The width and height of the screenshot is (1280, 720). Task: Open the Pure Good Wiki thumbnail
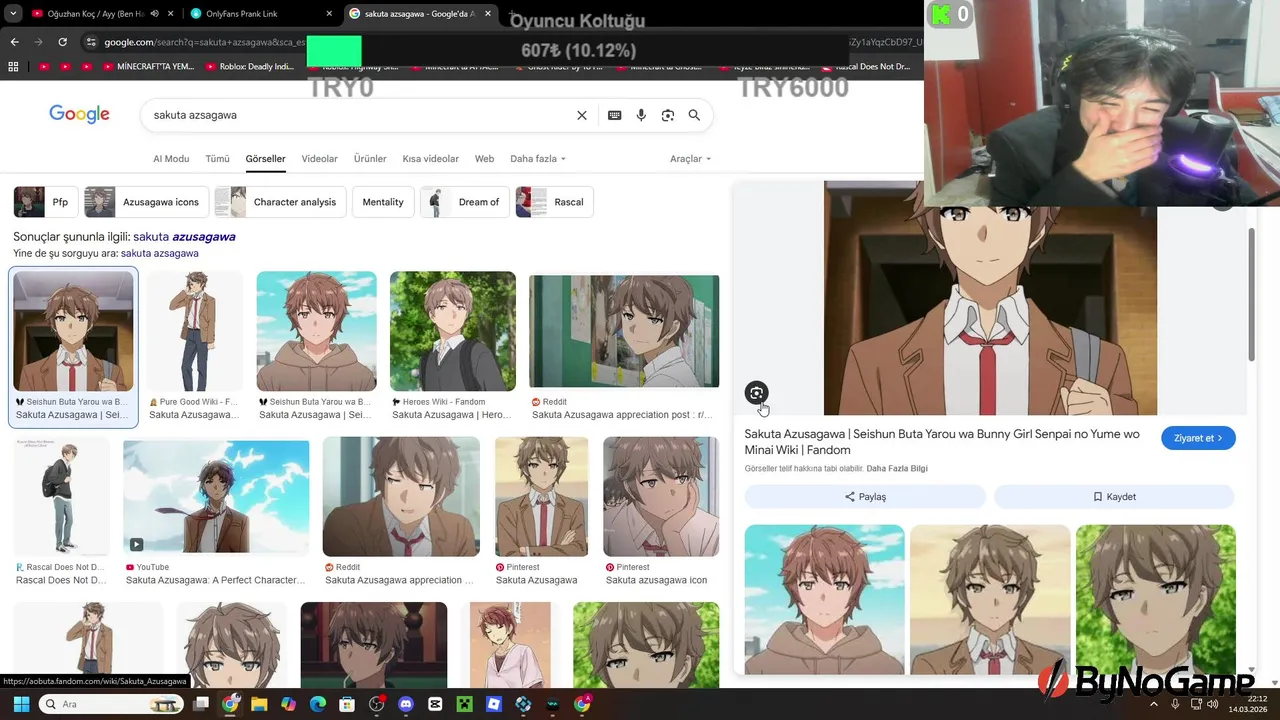pyautogui.click(x=194, y=331)
